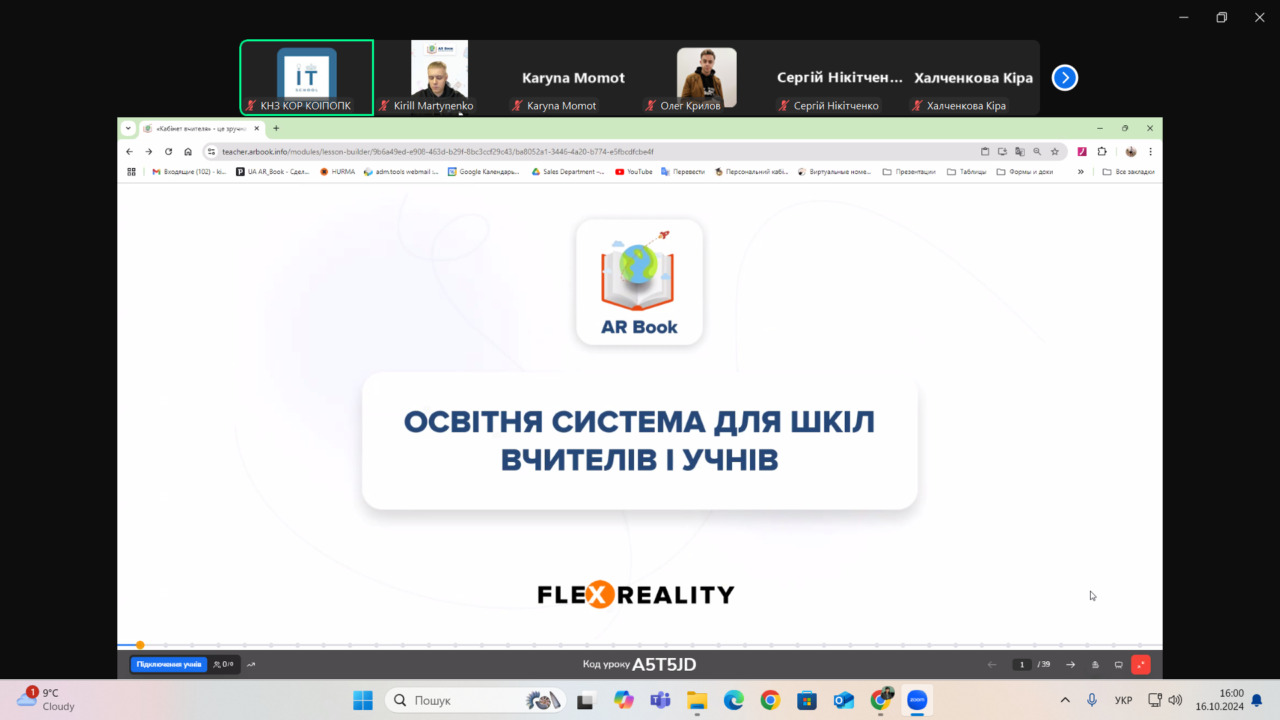This screenshot has height=720, width=1280.
Task: Open Microsoft Teams from taskbar
Action: pos(660,700)
